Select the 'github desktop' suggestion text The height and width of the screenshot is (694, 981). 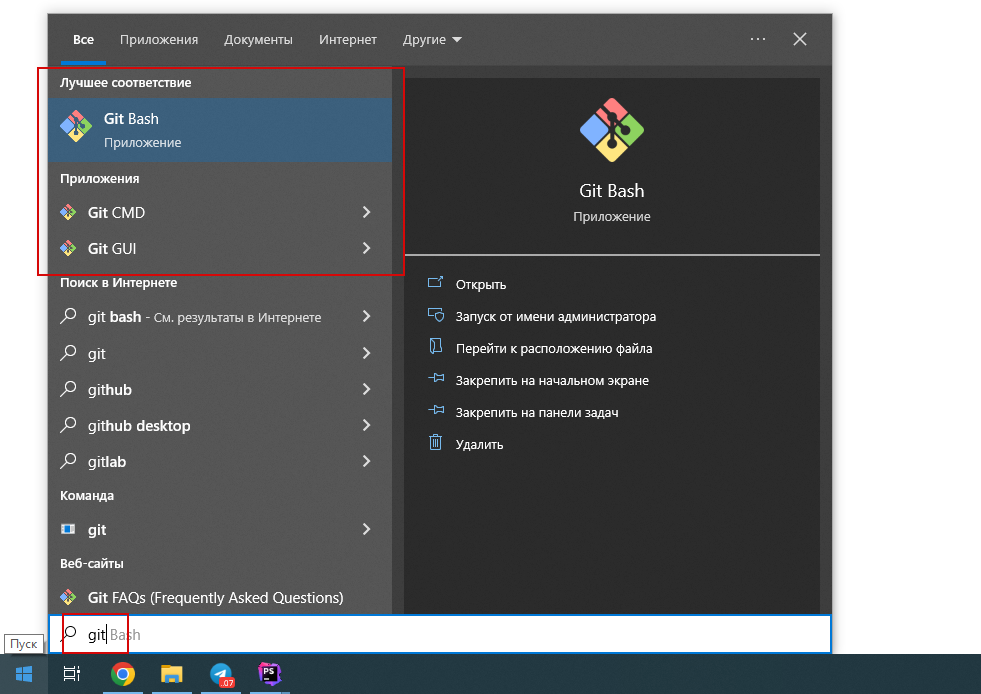click(139, 426)
